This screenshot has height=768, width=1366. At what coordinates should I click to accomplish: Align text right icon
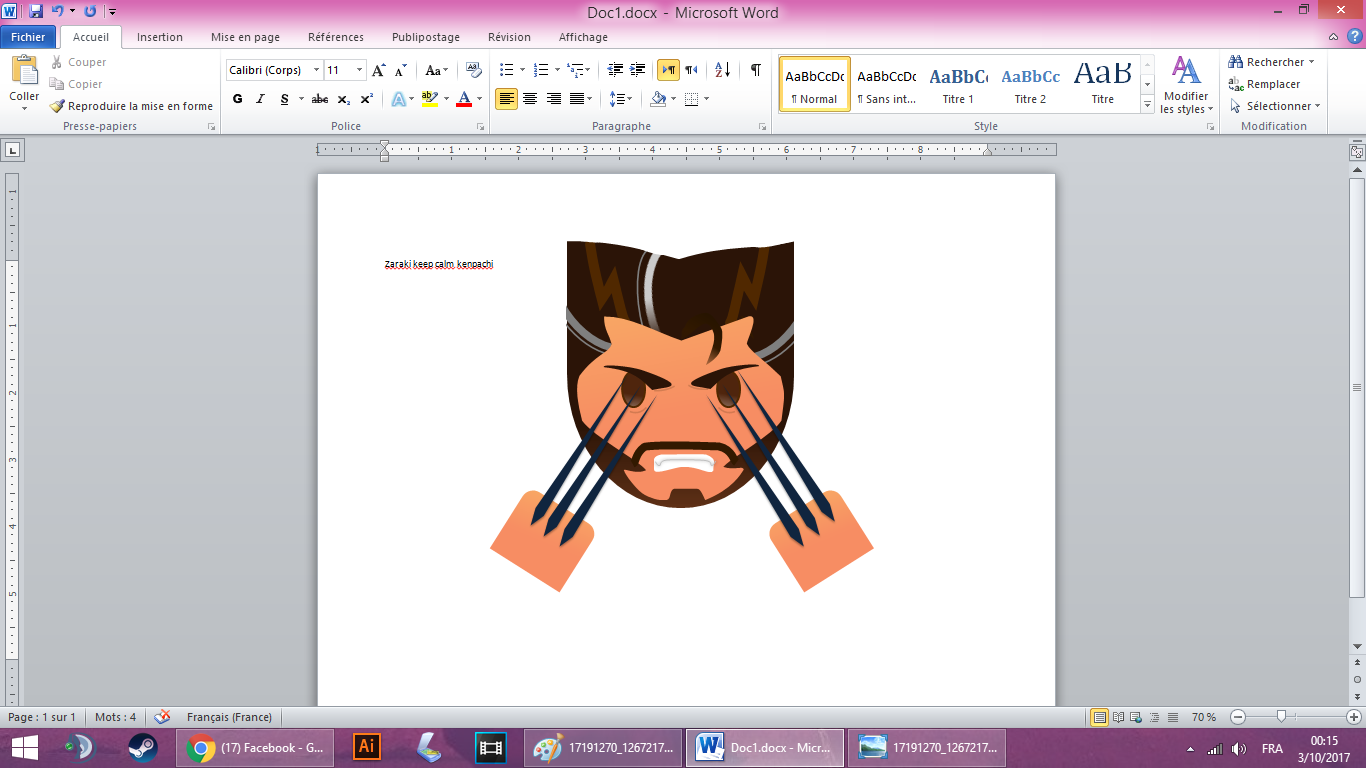pos(553,99)
